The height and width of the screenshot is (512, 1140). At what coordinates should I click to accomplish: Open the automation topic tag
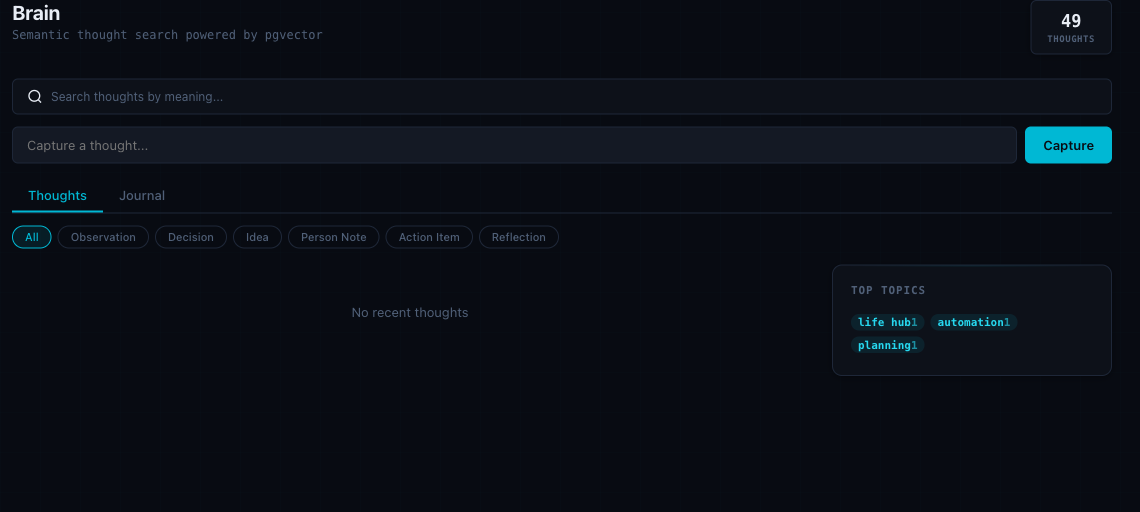point(974,322)
